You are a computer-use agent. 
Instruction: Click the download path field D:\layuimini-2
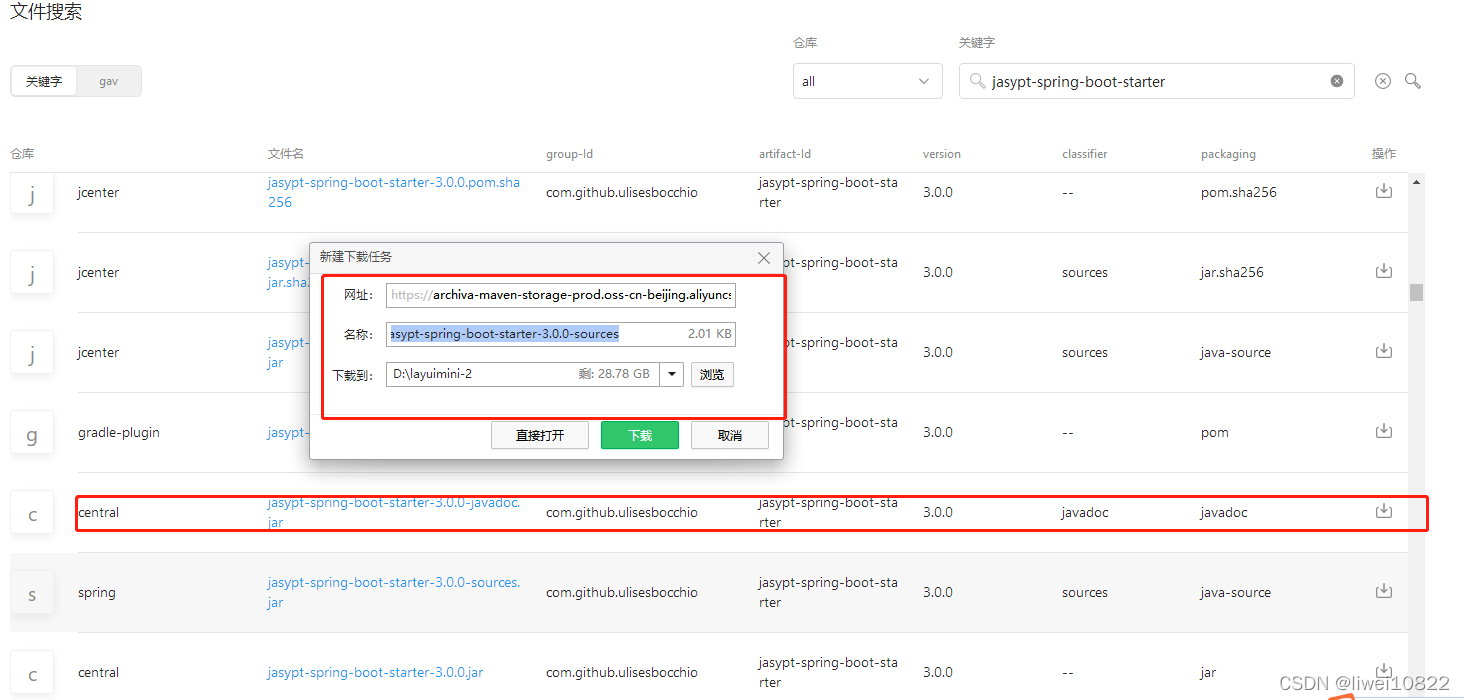523,375
